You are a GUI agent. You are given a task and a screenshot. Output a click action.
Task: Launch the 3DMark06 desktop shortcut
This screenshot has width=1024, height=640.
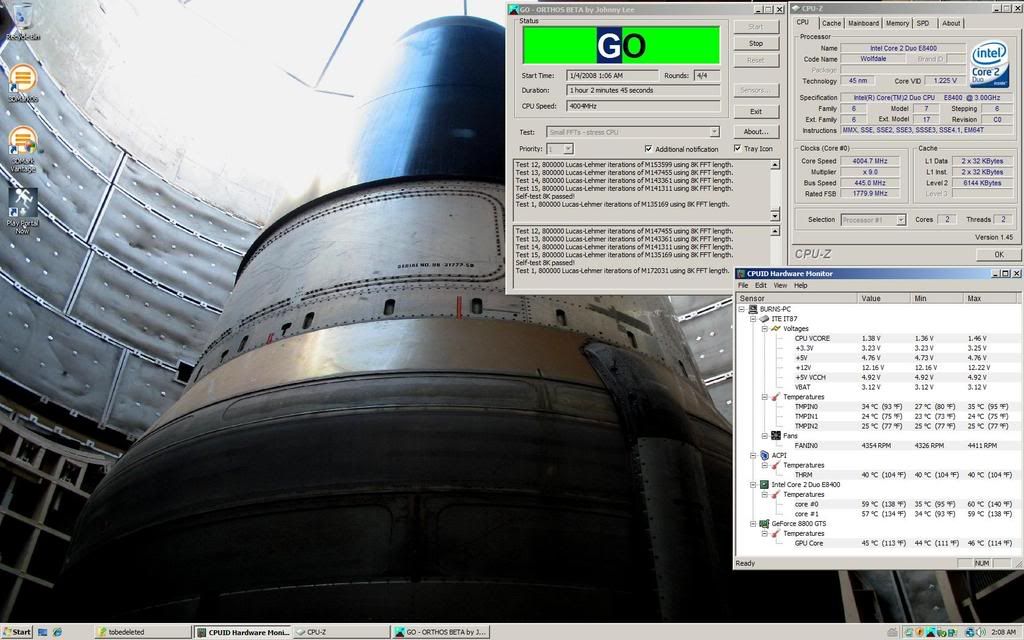tap(22, 83)
